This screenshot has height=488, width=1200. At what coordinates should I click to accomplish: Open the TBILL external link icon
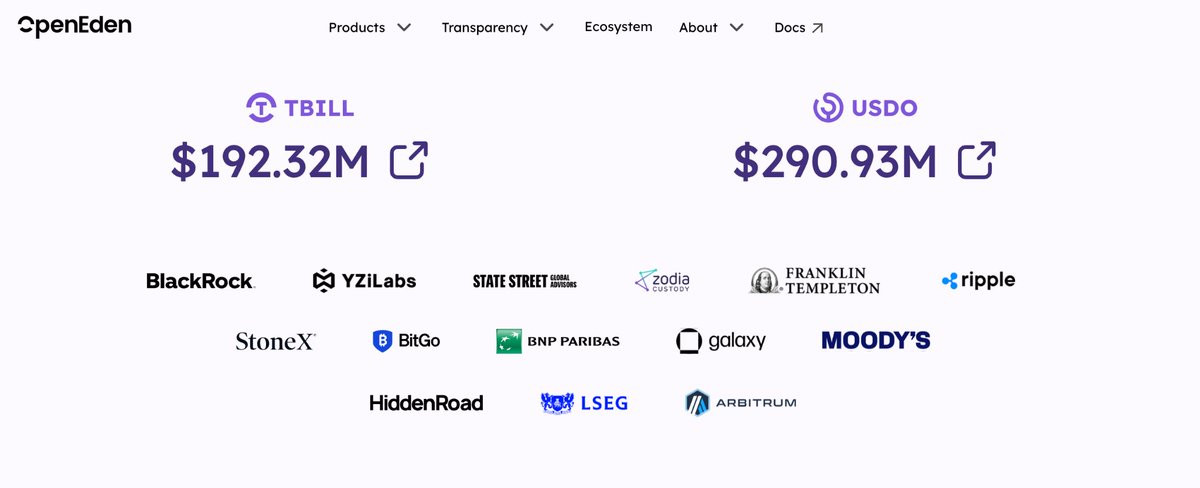409,161
